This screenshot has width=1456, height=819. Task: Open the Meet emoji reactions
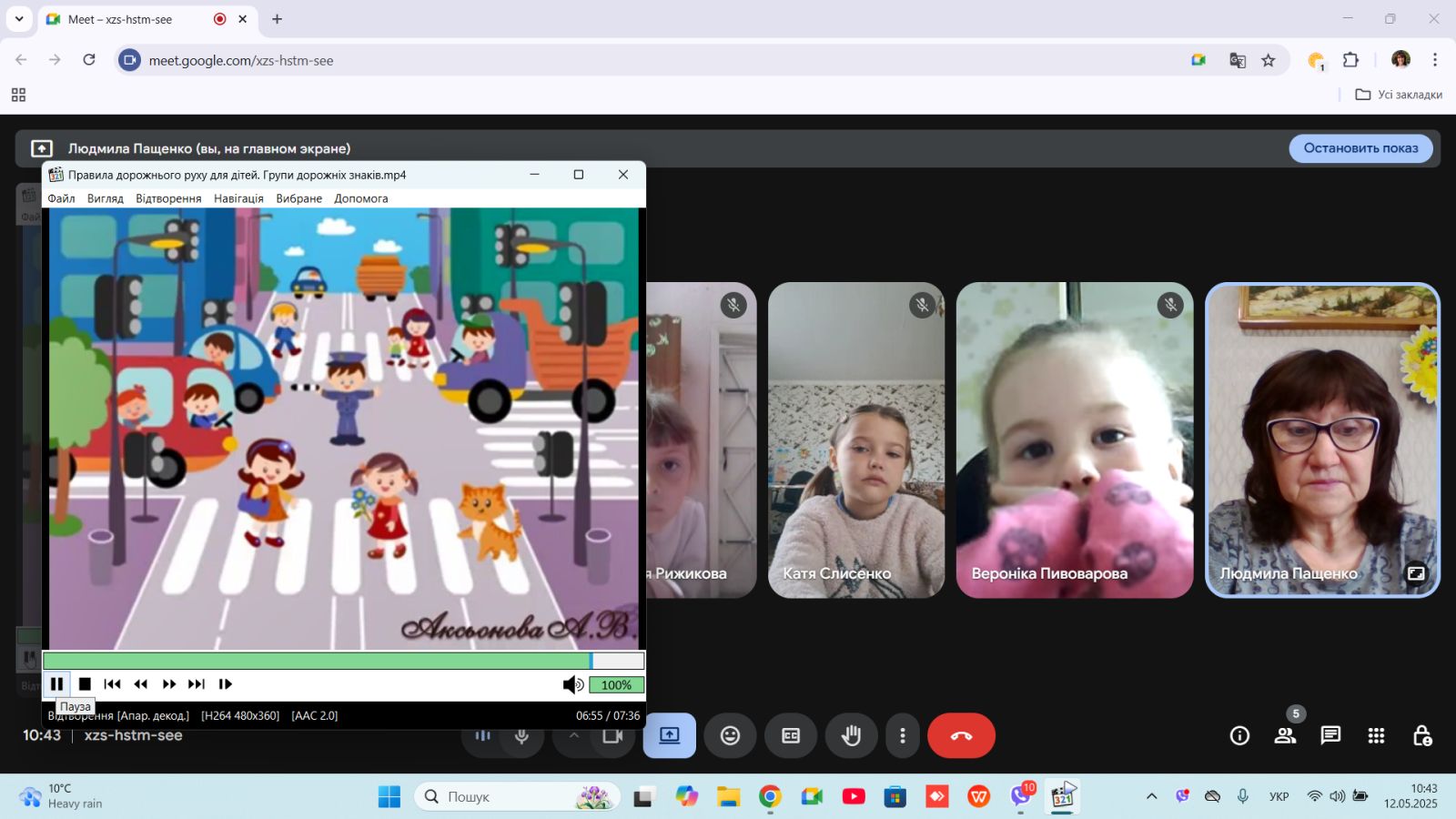[x=730, y=735]
